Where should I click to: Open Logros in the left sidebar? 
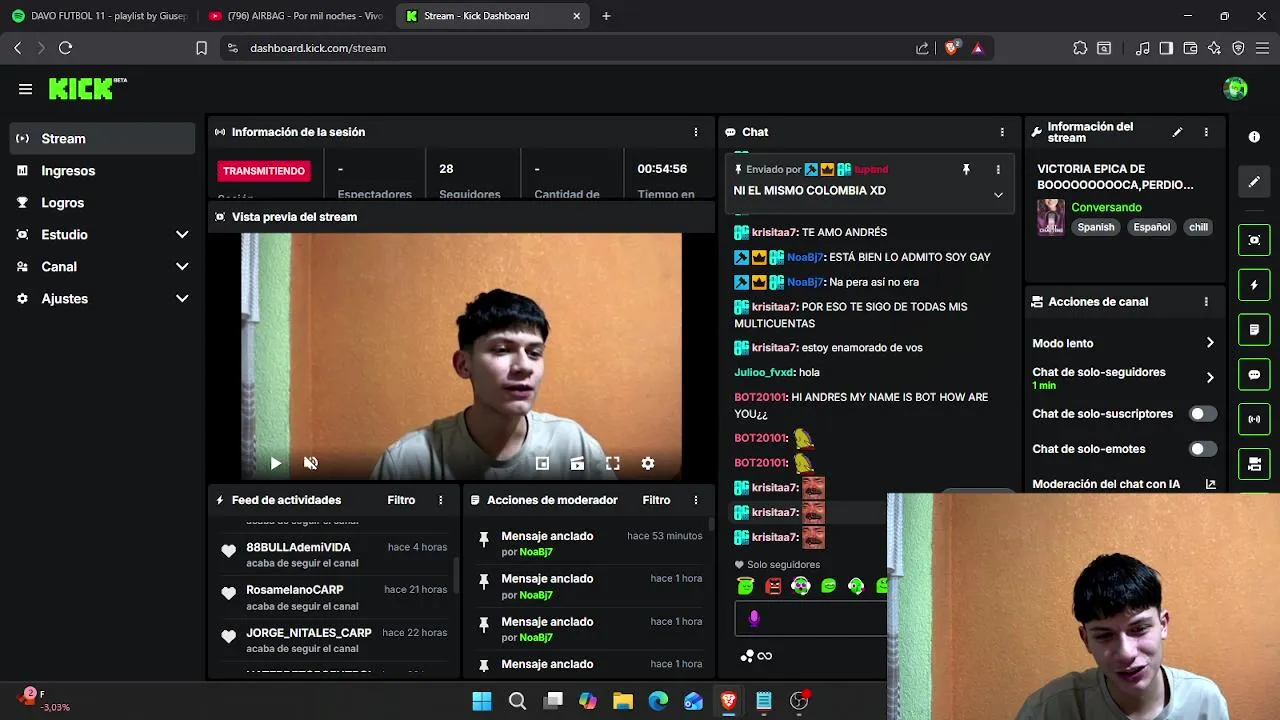[x=102, y=203]
